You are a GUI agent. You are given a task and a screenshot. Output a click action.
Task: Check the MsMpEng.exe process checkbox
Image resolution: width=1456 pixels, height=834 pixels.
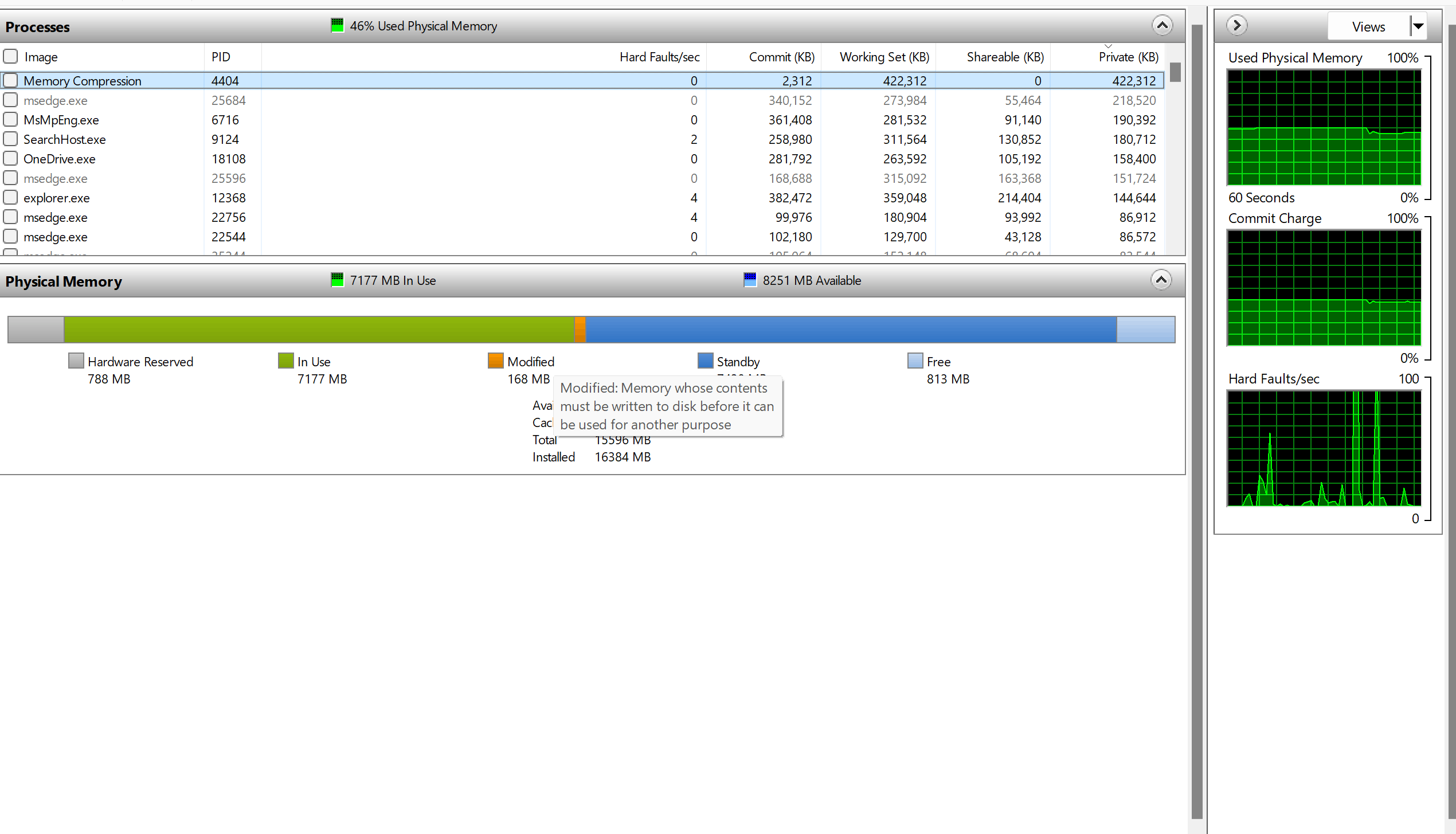coord(10,119)
